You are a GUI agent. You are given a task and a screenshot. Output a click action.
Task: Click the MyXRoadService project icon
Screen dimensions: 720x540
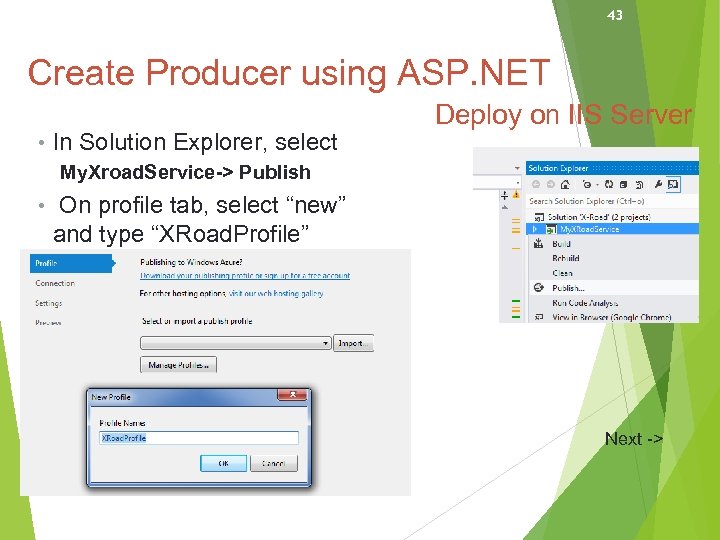(x=551, y=229)
